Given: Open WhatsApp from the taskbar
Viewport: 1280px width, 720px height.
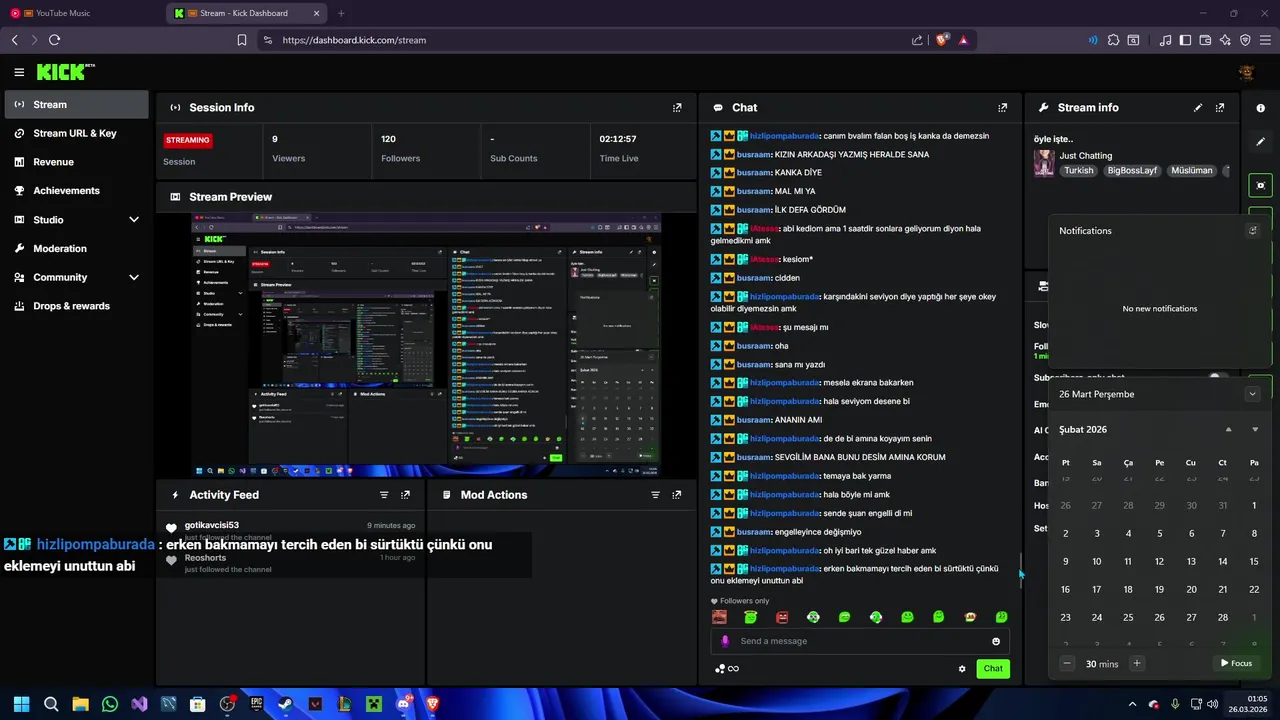Looking at the screenshot, I should pyautogui.click(x=110, y=704).
